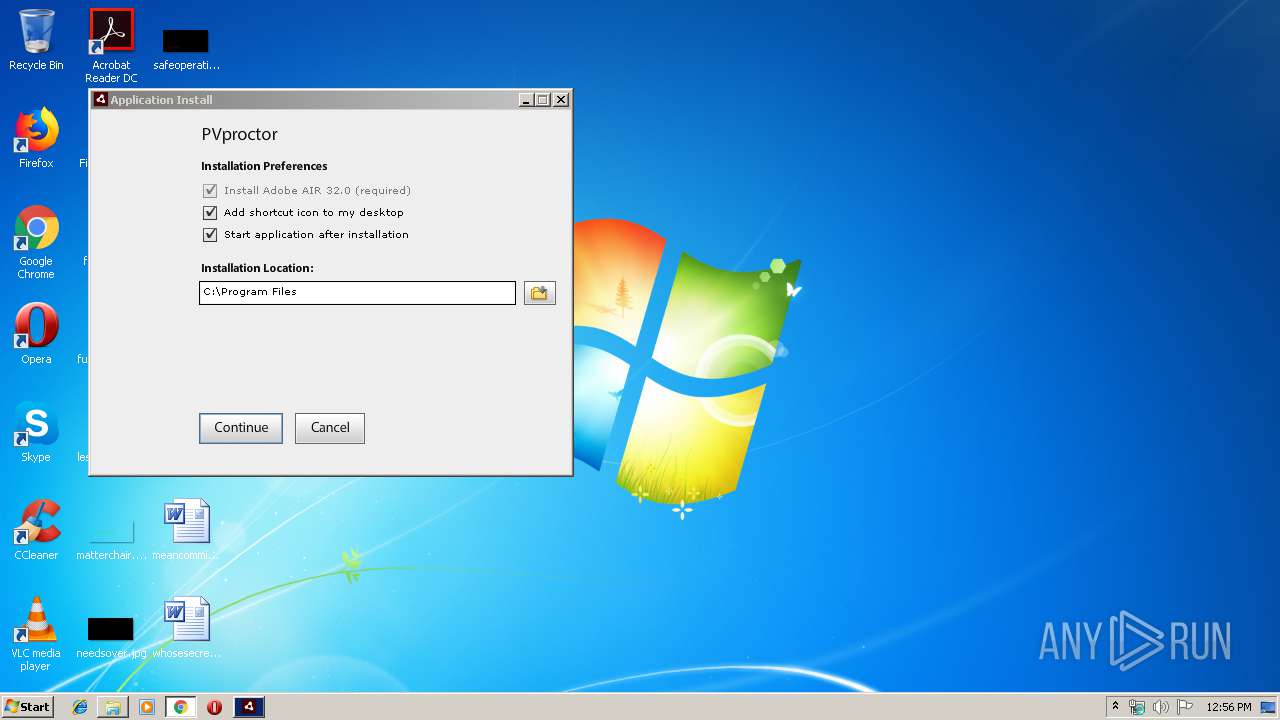Show hidden system tray icons
1280x720 pixels.
[x=1116, y=707]
